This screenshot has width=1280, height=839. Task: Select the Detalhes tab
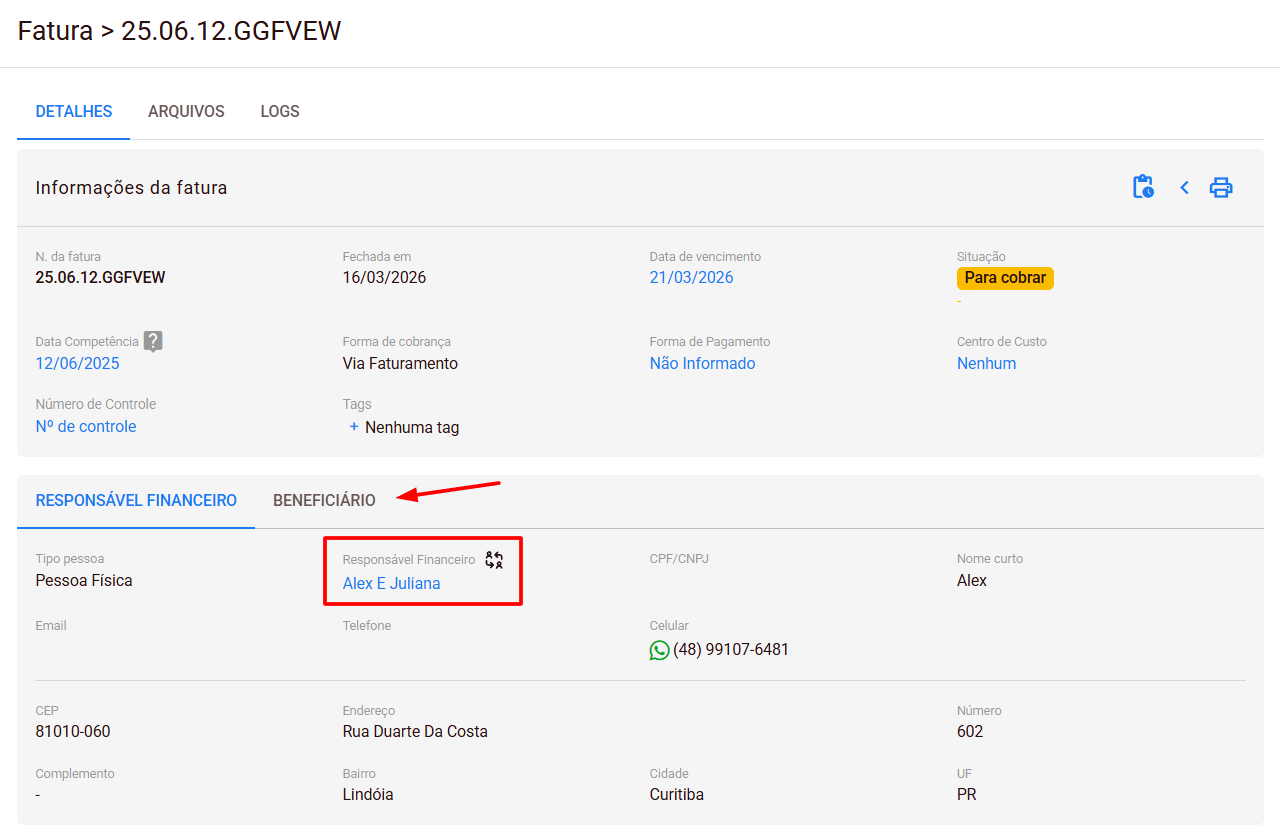[74, 111]
